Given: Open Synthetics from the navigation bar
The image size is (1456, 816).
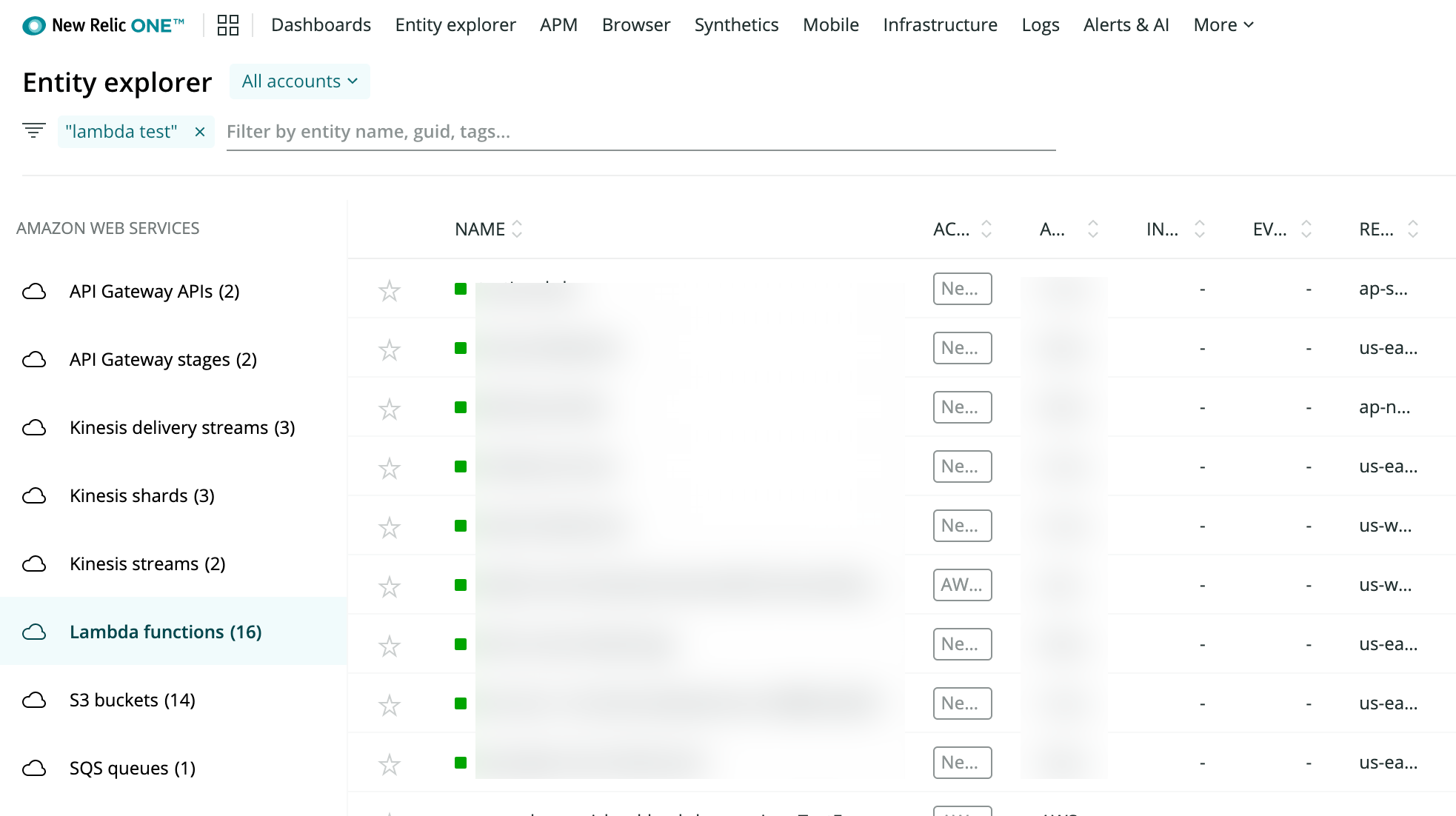Looking at the screenshot, I should click(736, 25).
